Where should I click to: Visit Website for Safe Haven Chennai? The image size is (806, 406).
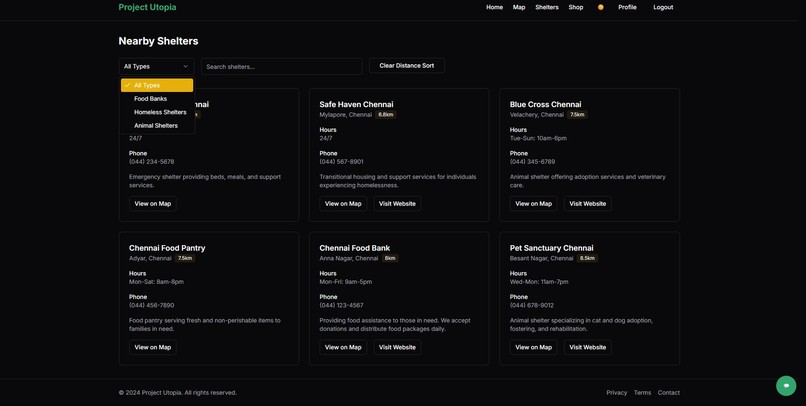[x=397, y=204]
